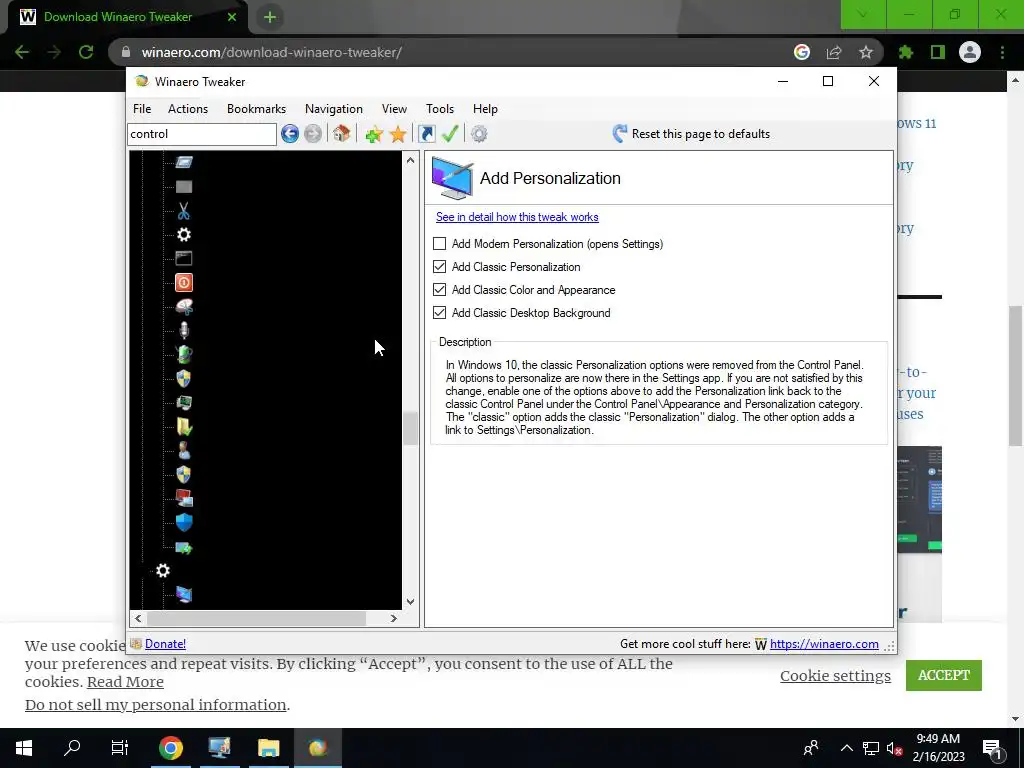1024x768 pixels.
Task: Enable Add Modern Personalization checkbox
Action: (440, 244)
